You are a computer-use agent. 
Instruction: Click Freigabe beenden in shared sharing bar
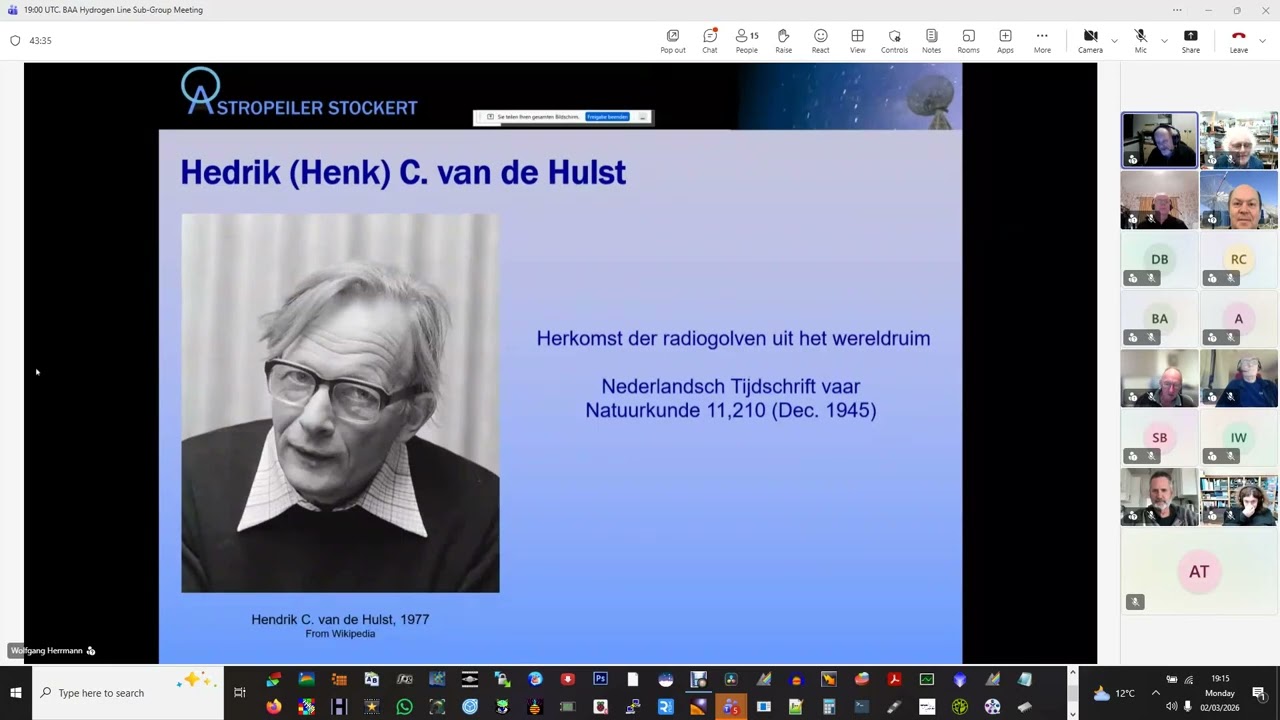coord(607,117)
